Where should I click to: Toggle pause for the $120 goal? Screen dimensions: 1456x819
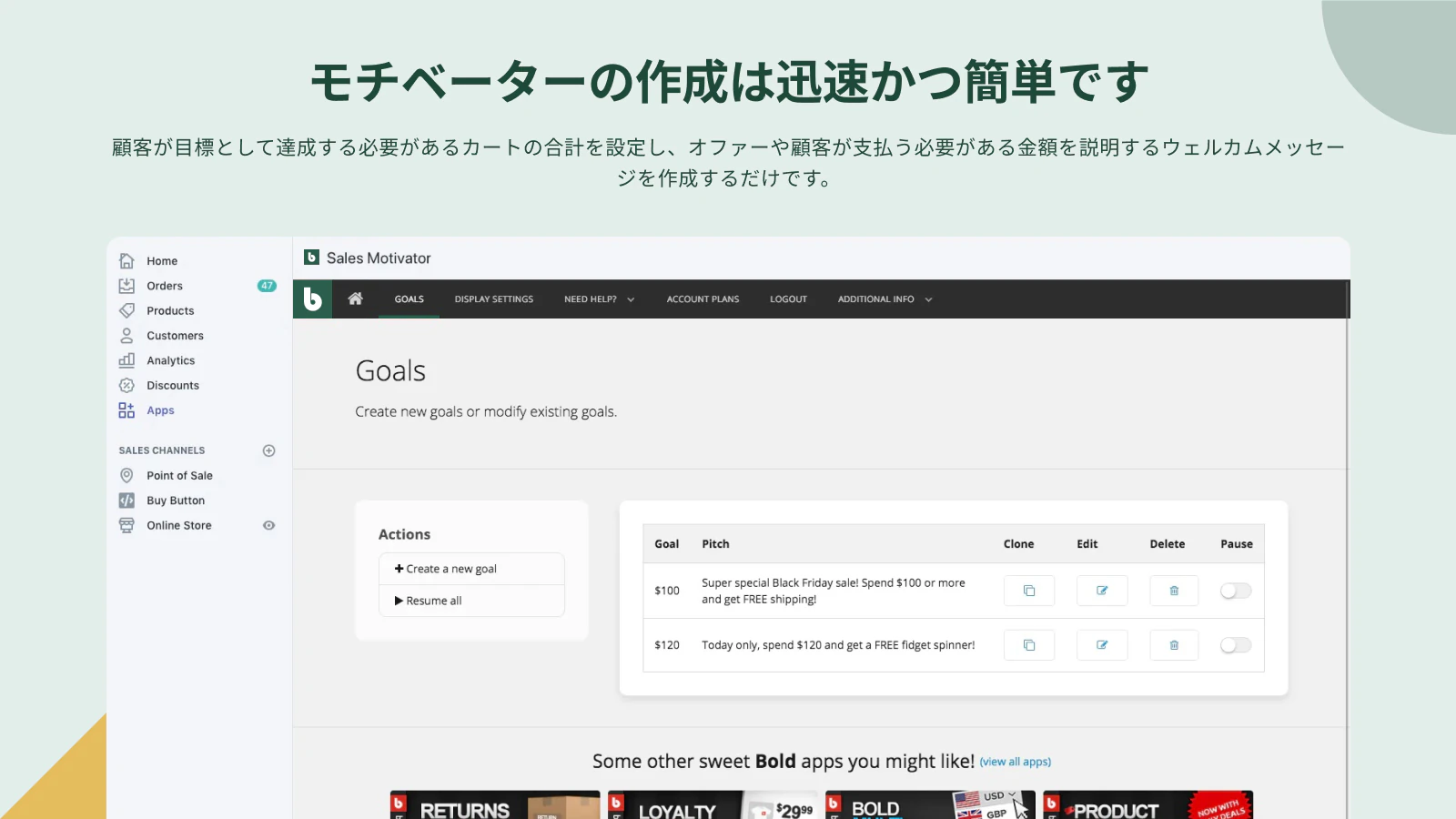[x=1236, y=645]
